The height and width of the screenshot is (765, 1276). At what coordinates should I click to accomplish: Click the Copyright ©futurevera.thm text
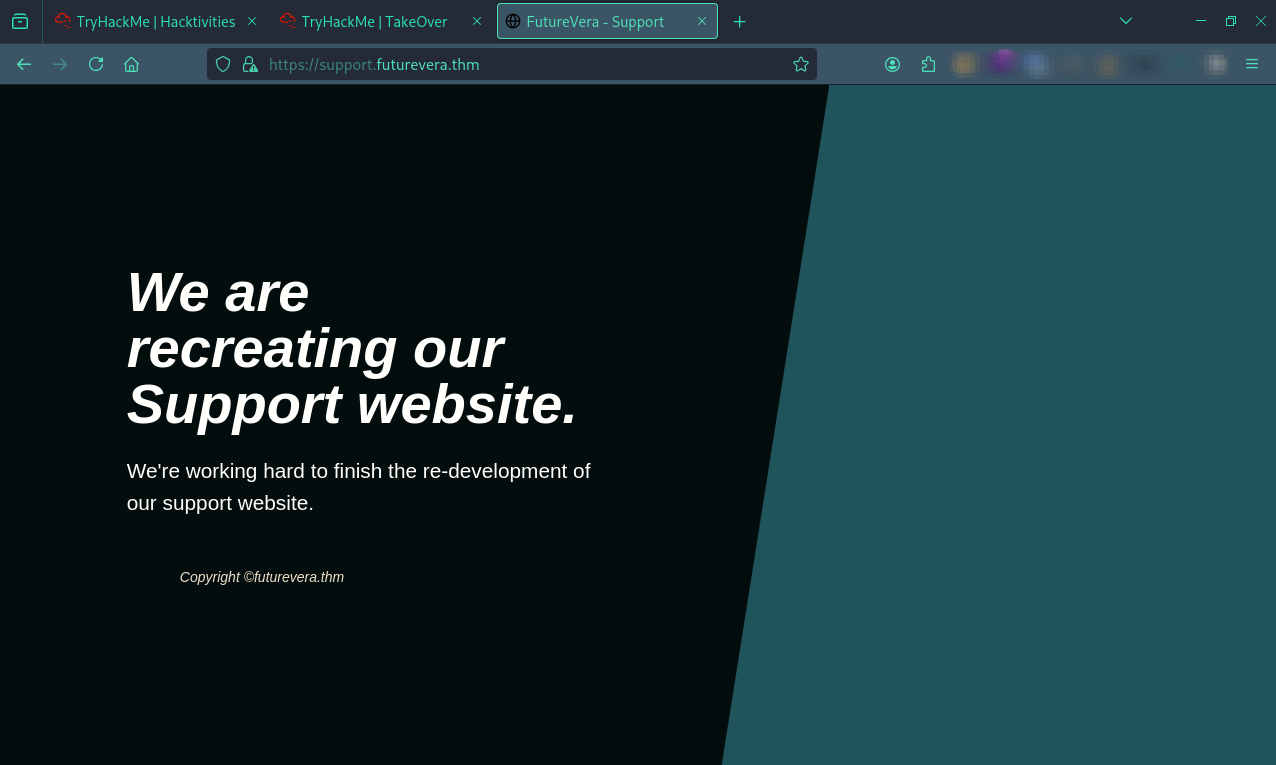click(262, 577)
